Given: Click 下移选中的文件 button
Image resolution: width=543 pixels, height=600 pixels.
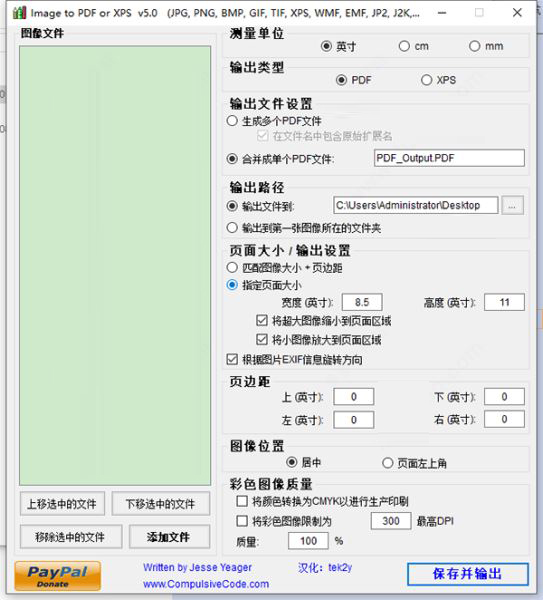Looking at the screenshot, I should tap(161, 504).
